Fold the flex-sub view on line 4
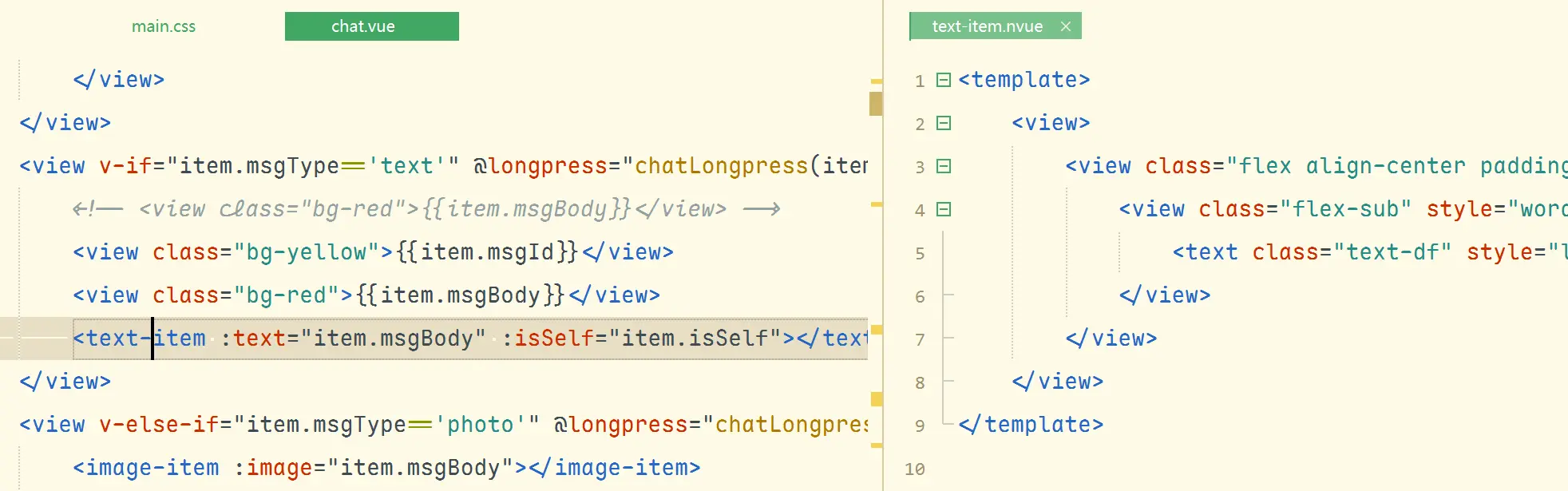The image size is (1568, 491). [943, 209]
